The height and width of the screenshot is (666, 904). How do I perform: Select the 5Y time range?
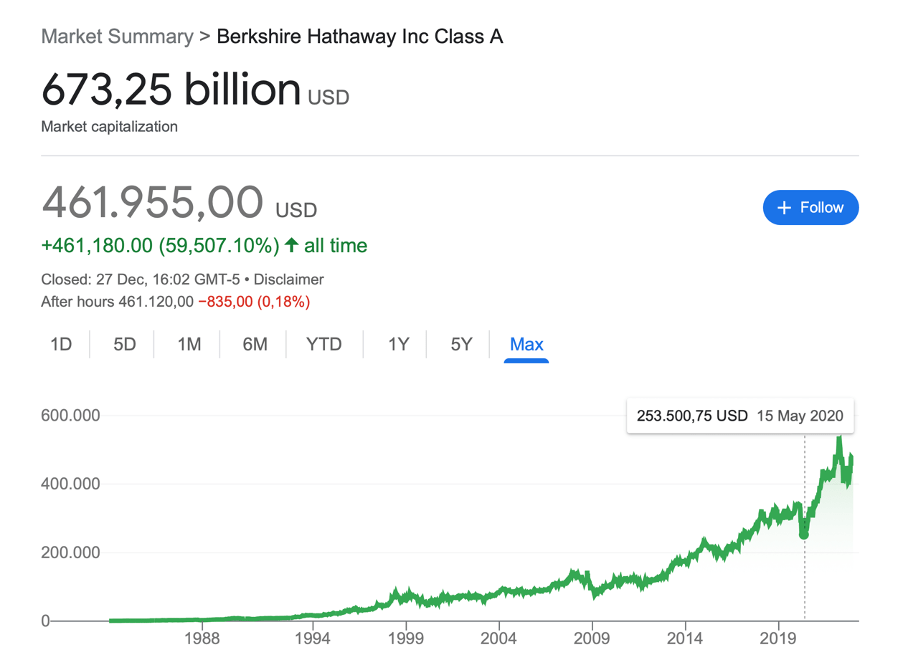coord(461,344)
